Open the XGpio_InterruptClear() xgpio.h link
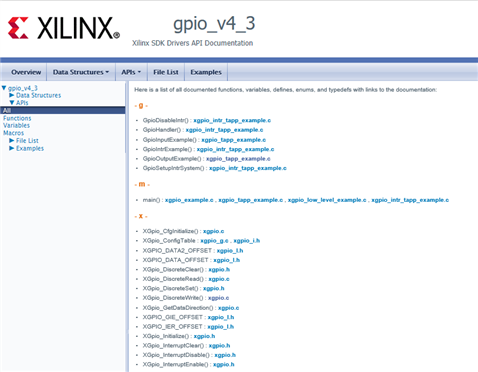 click(x=219, y=346)
